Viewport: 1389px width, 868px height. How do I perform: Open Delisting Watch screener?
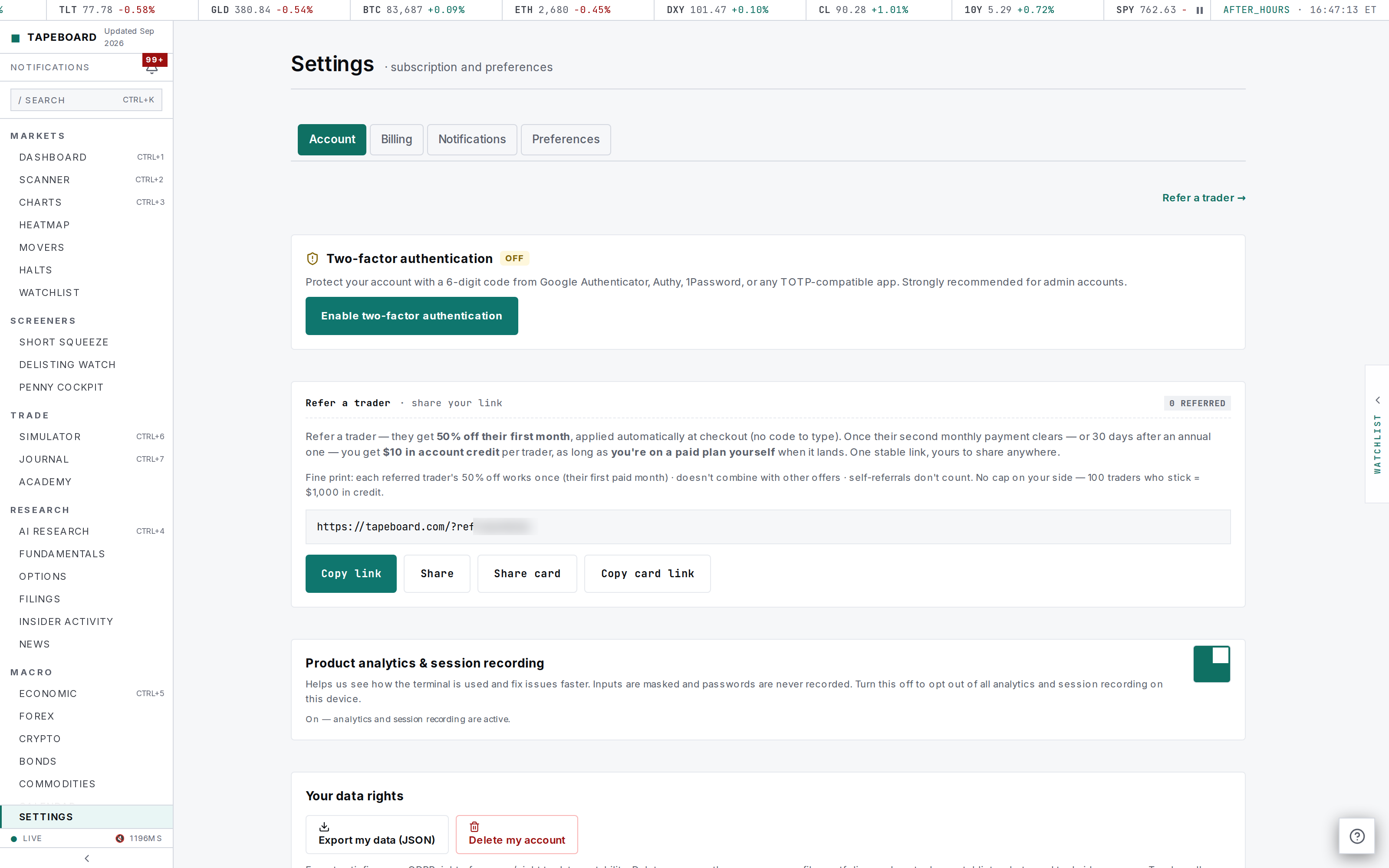[x=87, y=365]
